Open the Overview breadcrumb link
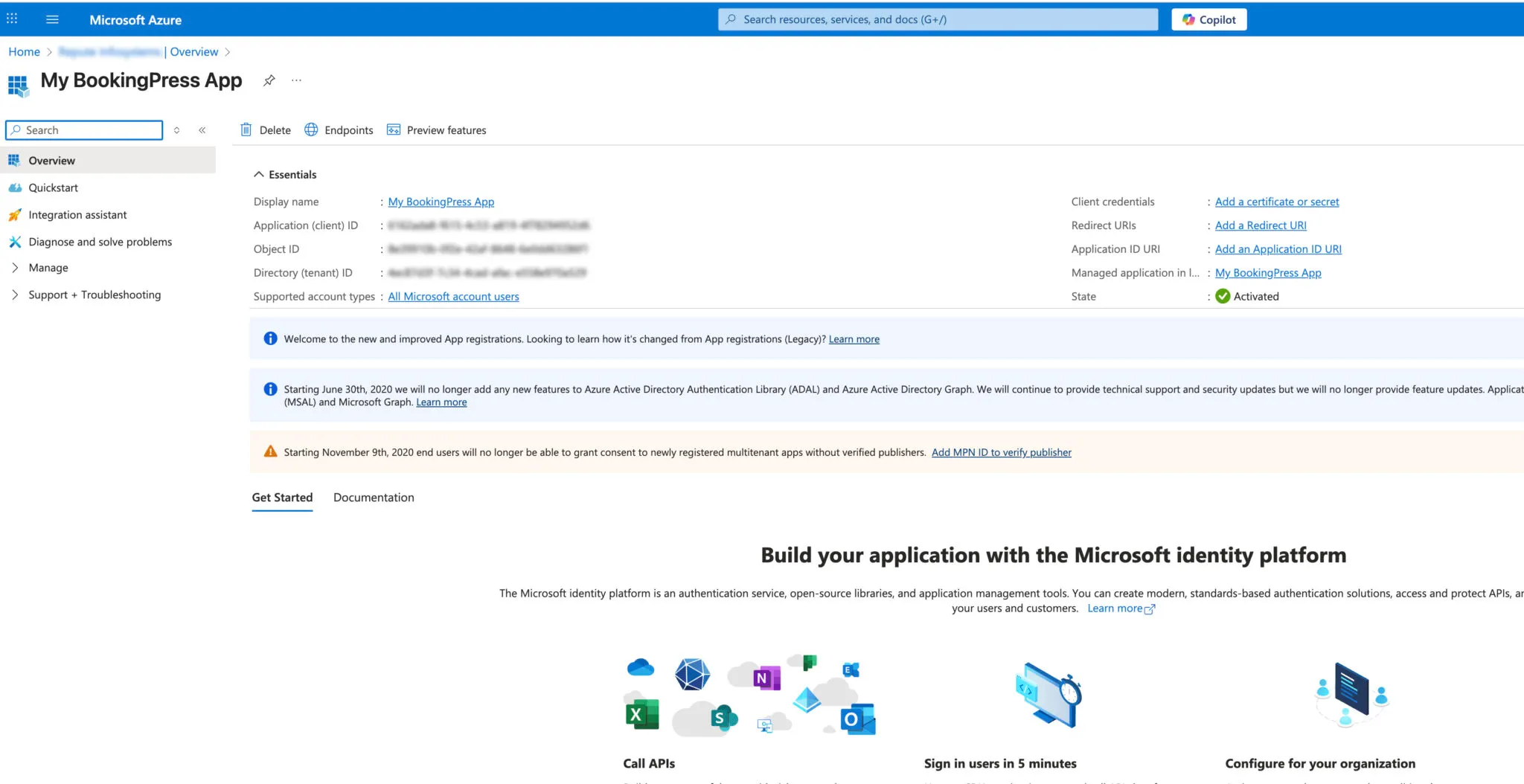The width and height of the screenshot is (1524, 784). tap(193, 51)
